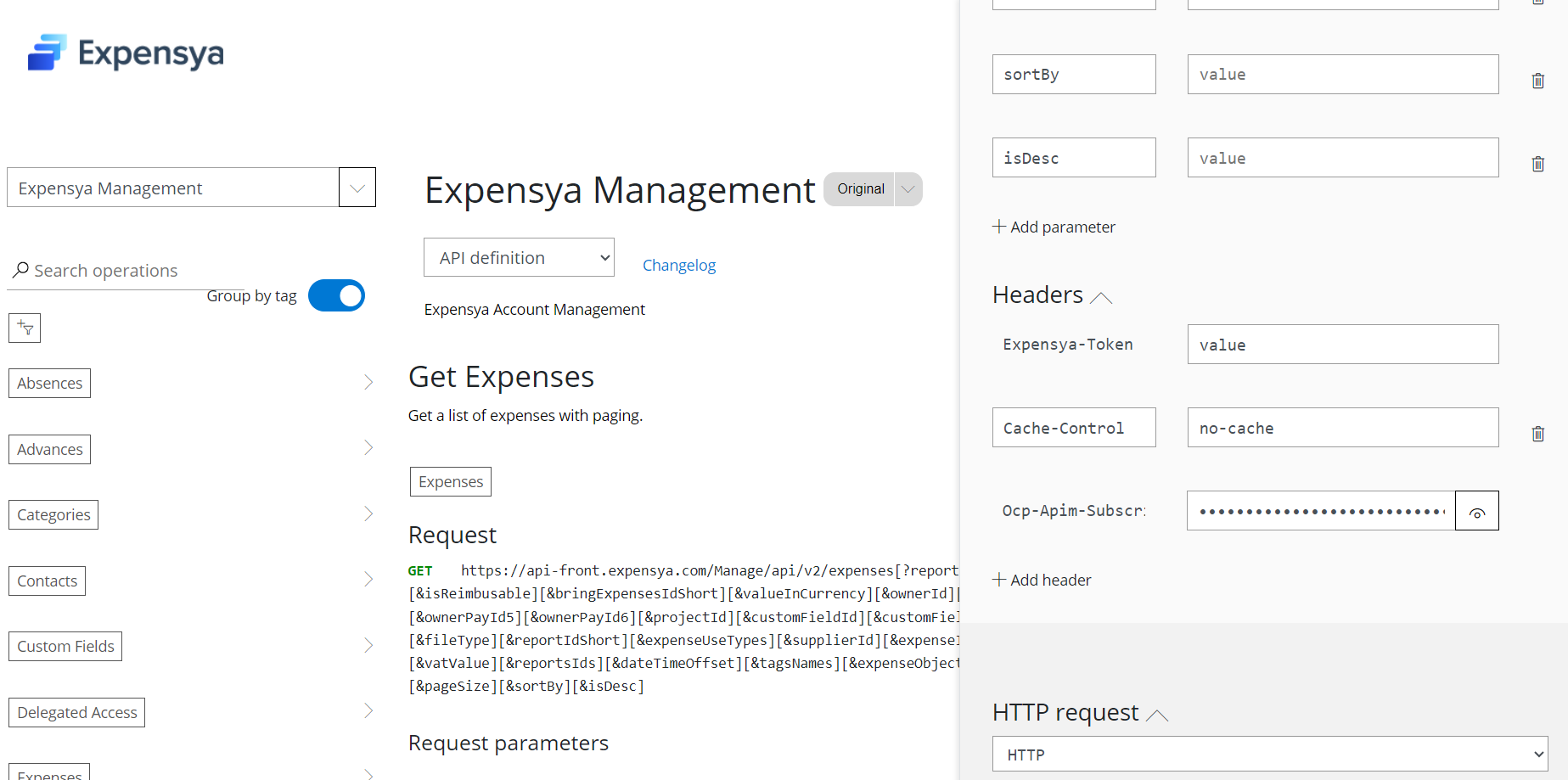Click the filter by tags icon
The height and width of the screenshot is (780, 1568).
25,328
